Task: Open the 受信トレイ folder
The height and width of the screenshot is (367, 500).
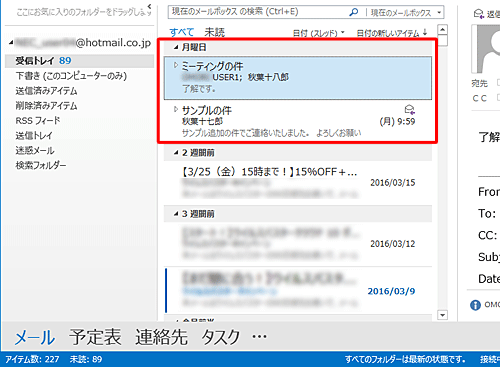Action: point(79,61)
